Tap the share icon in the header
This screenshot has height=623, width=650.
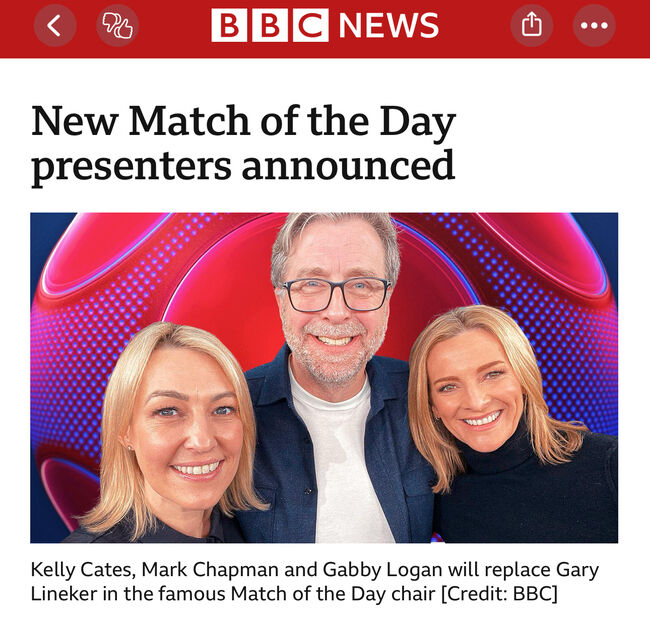(x=532, y=26)
